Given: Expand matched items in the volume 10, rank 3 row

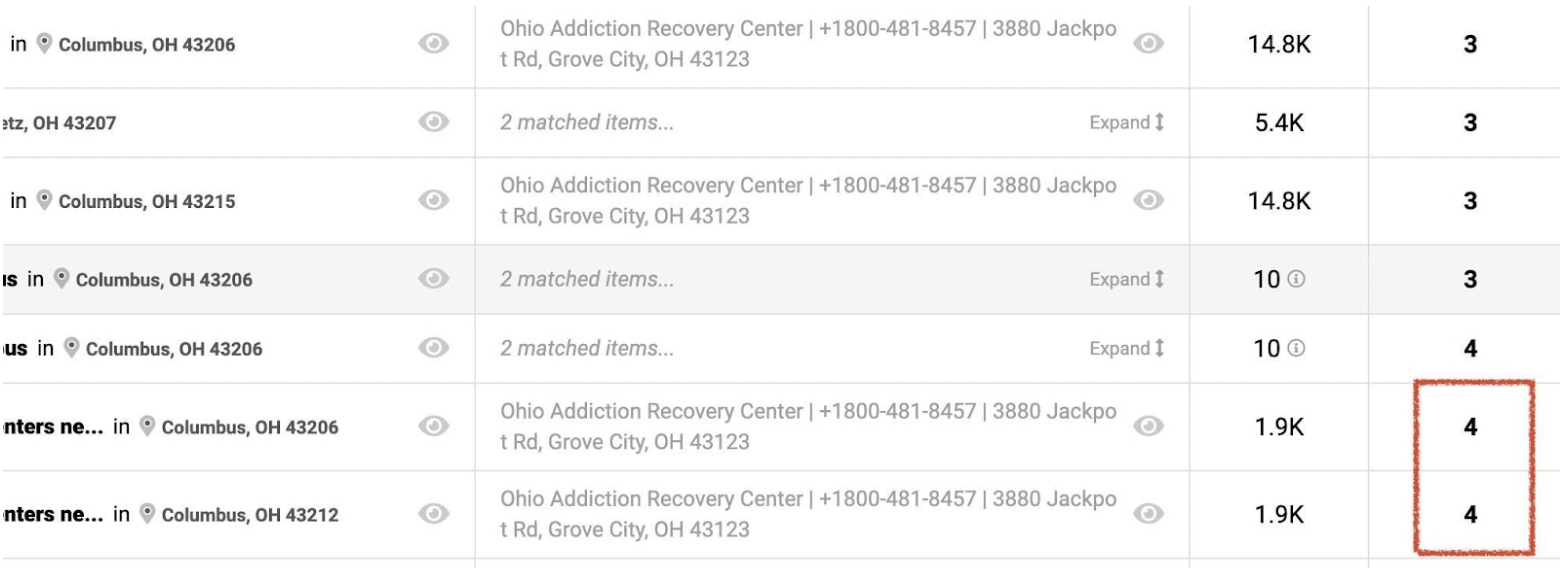Looking at the screenshot, I should point(1126,280).
